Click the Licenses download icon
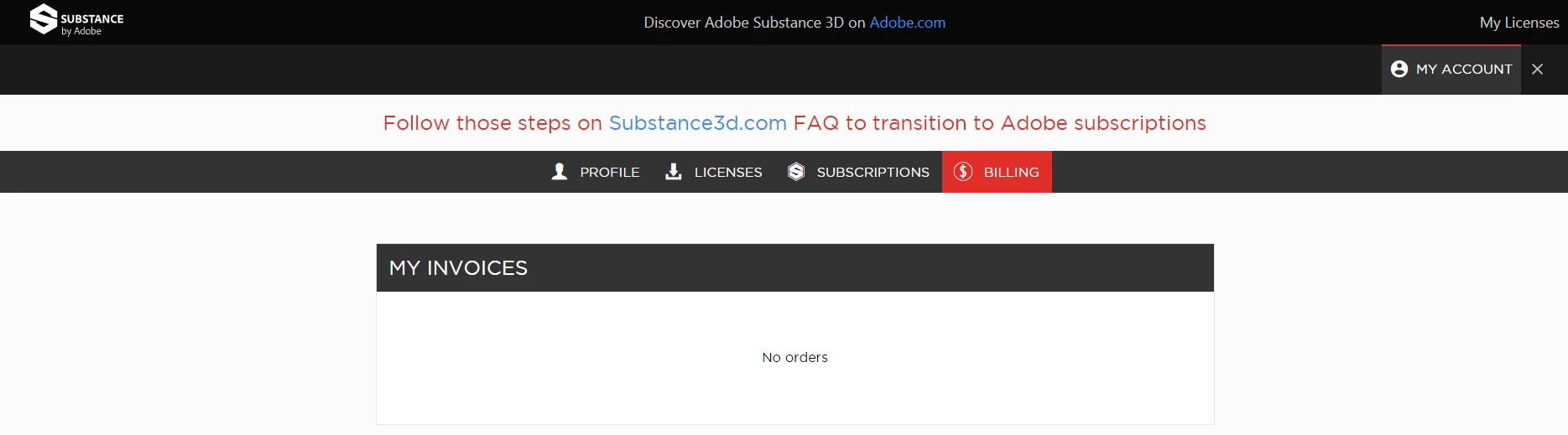The height and width of the screenshot is (435, 1568). click(x=673, y=172)
